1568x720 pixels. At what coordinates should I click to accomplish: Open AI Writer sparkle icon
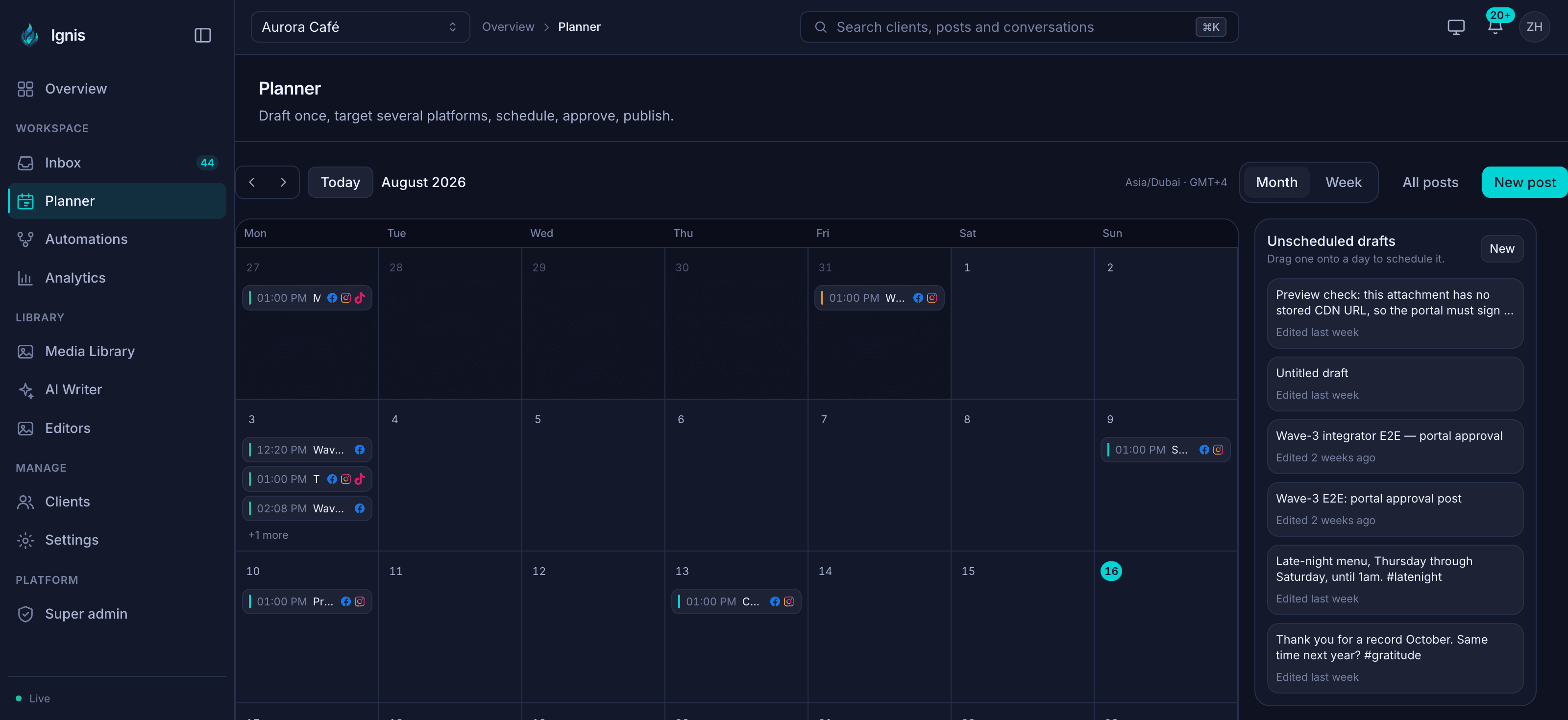point(25,390)
